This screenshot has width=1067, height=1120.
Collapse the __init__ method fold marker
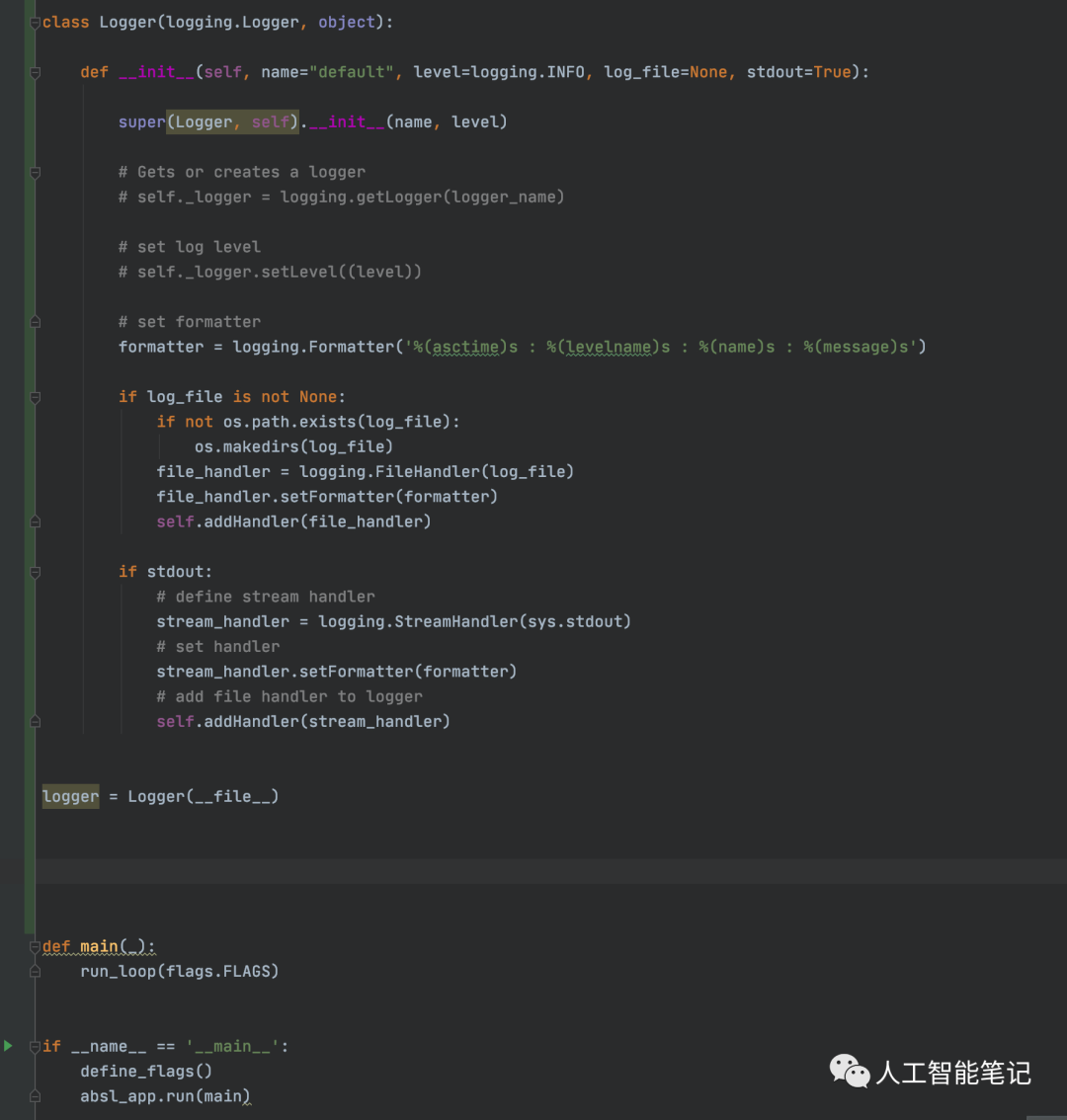(35, 72)
